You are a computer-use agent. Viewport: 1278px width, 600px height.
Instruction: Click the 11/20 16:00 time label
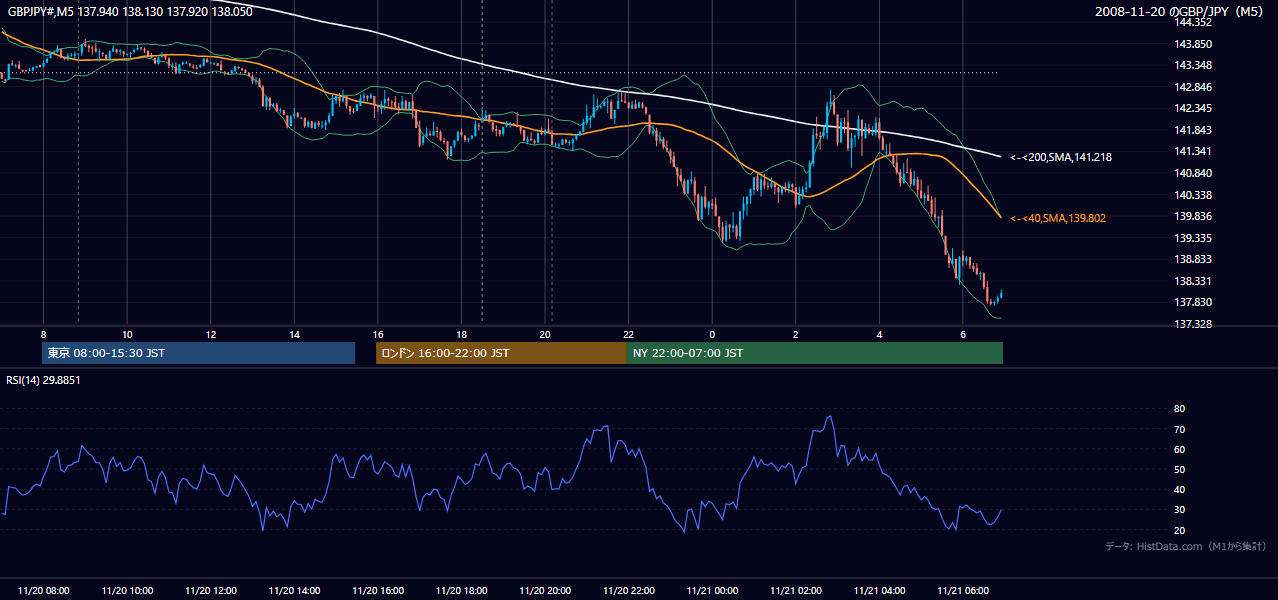click(x=378, y=591)
